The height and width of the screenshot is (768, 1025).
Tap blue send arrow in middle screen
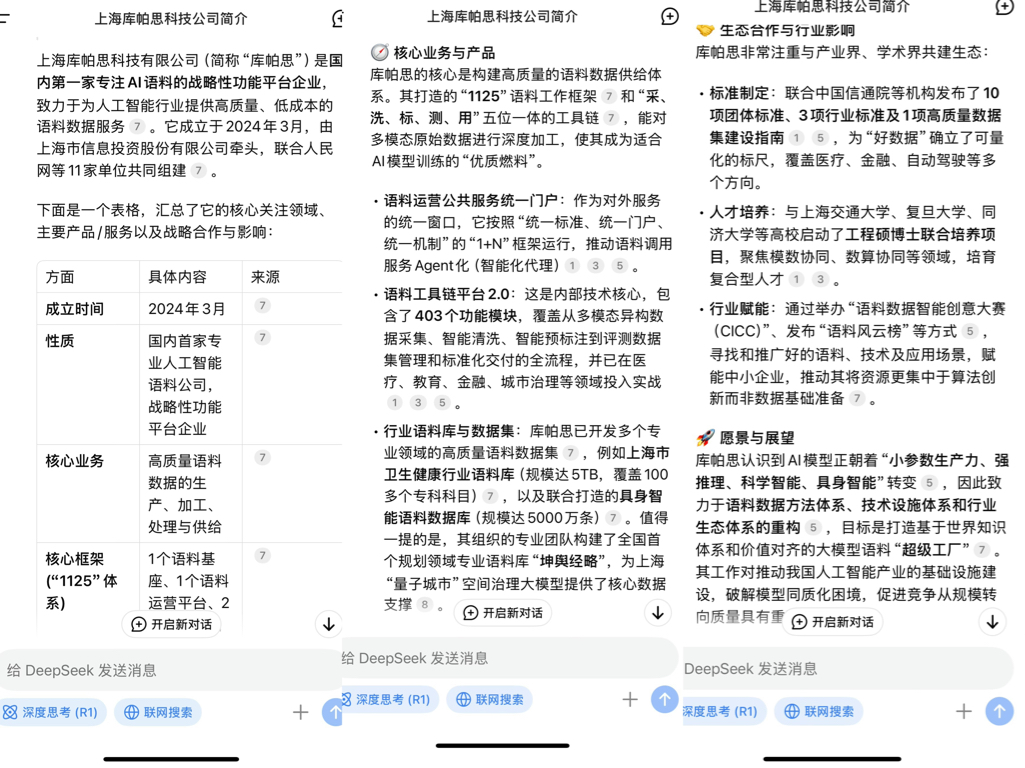click(x=664, y=699)
